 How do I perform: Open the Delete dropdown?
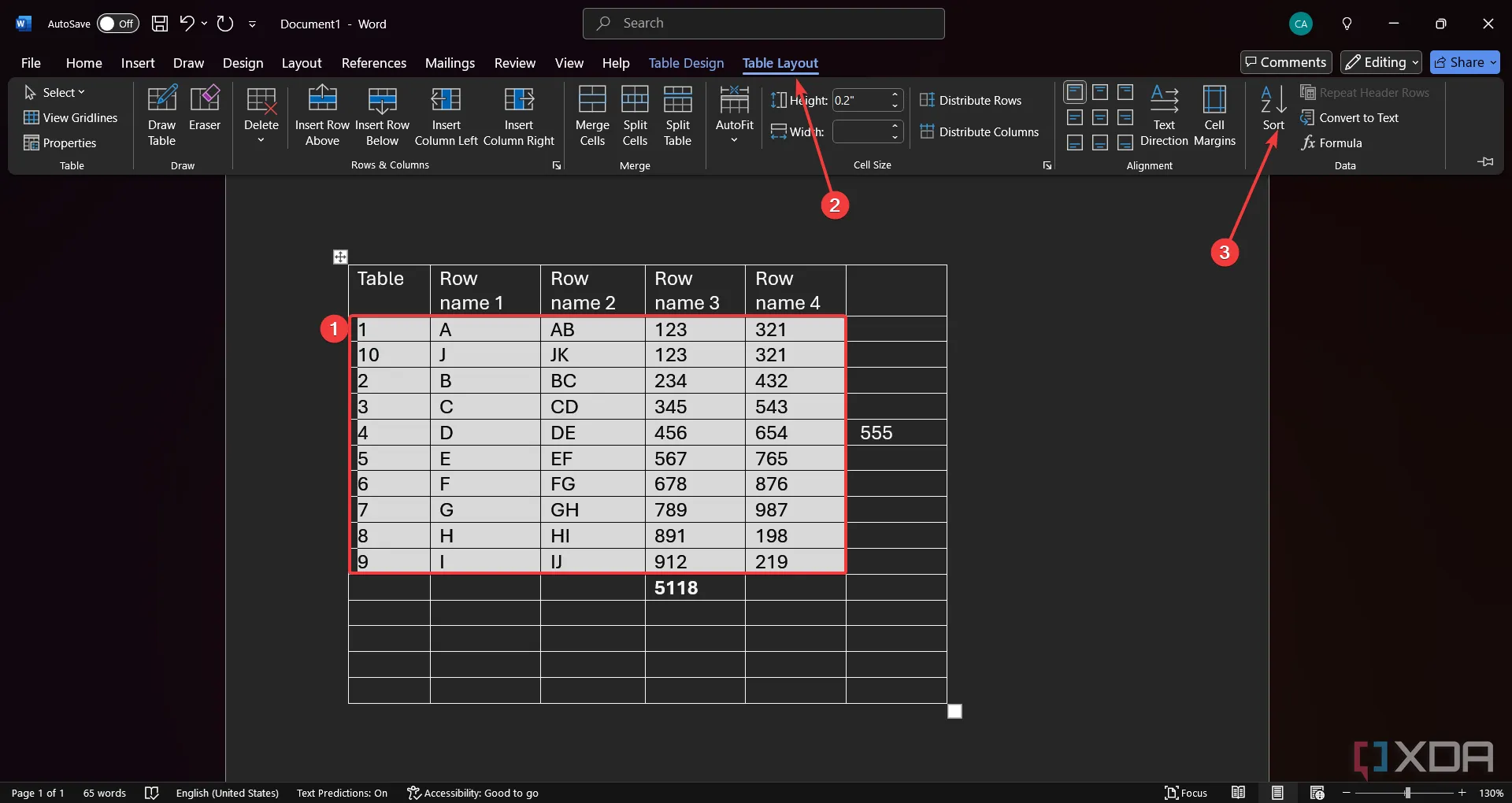click(x=261, y=116)
